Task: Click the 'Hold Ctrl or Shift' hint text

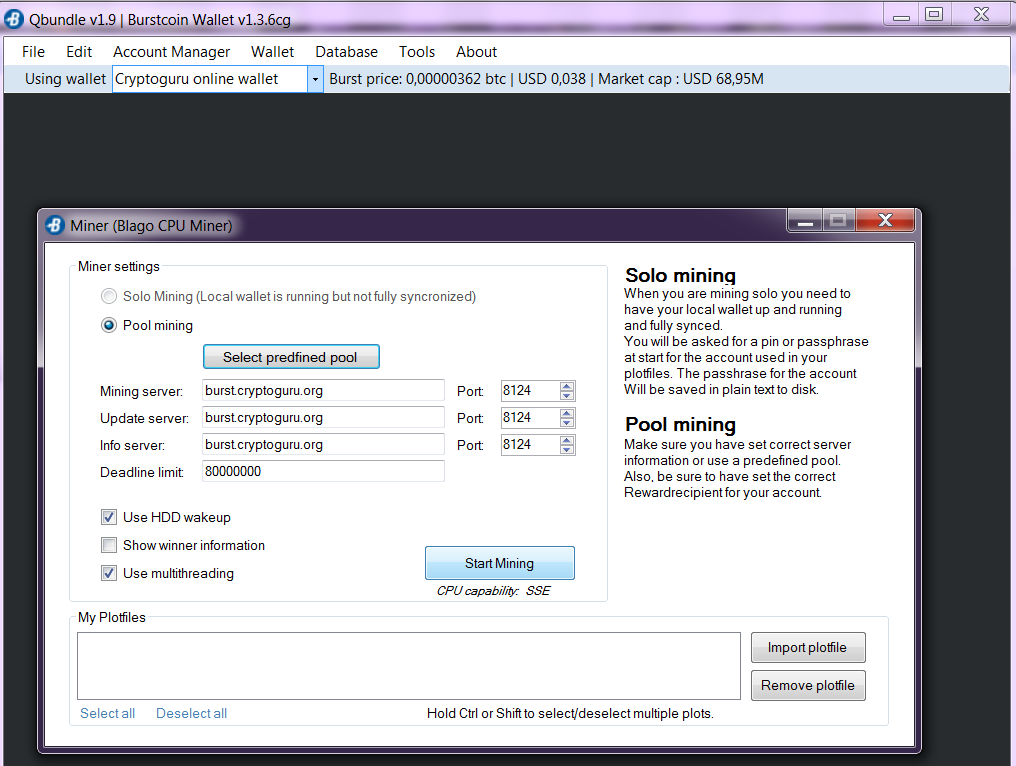Action: coord(570,714)
